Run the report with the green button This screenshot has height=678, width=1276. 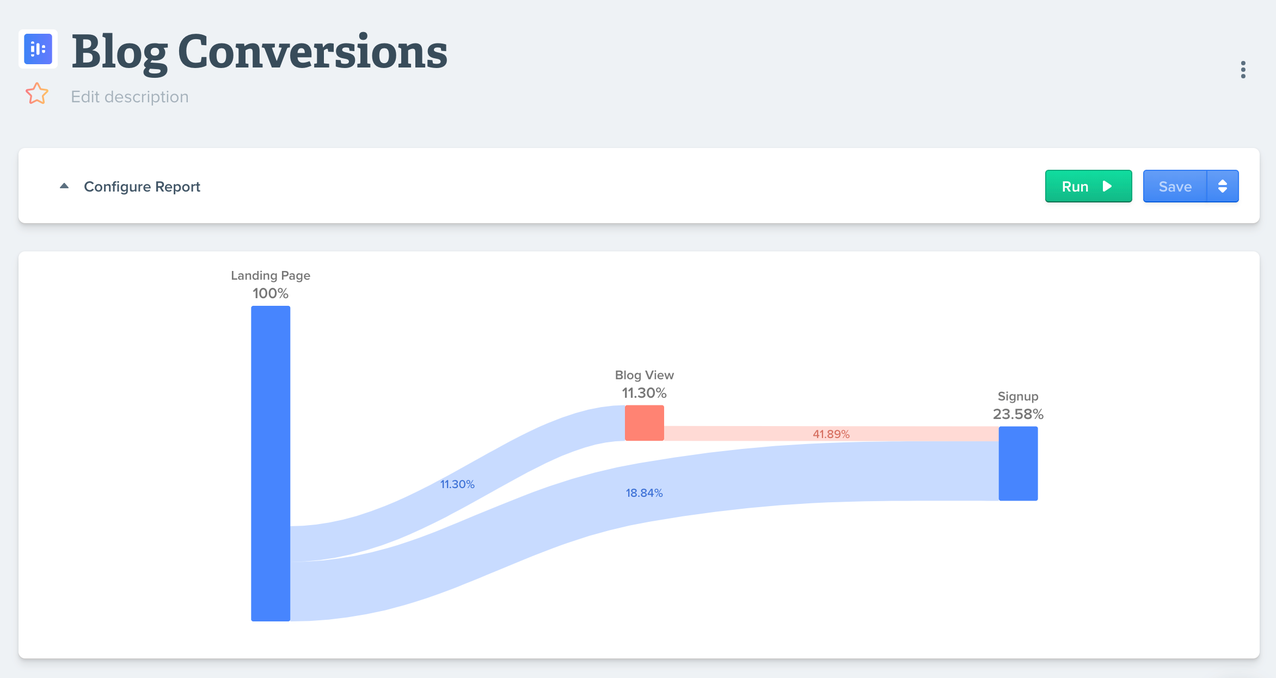click(x=1088, y=186)
